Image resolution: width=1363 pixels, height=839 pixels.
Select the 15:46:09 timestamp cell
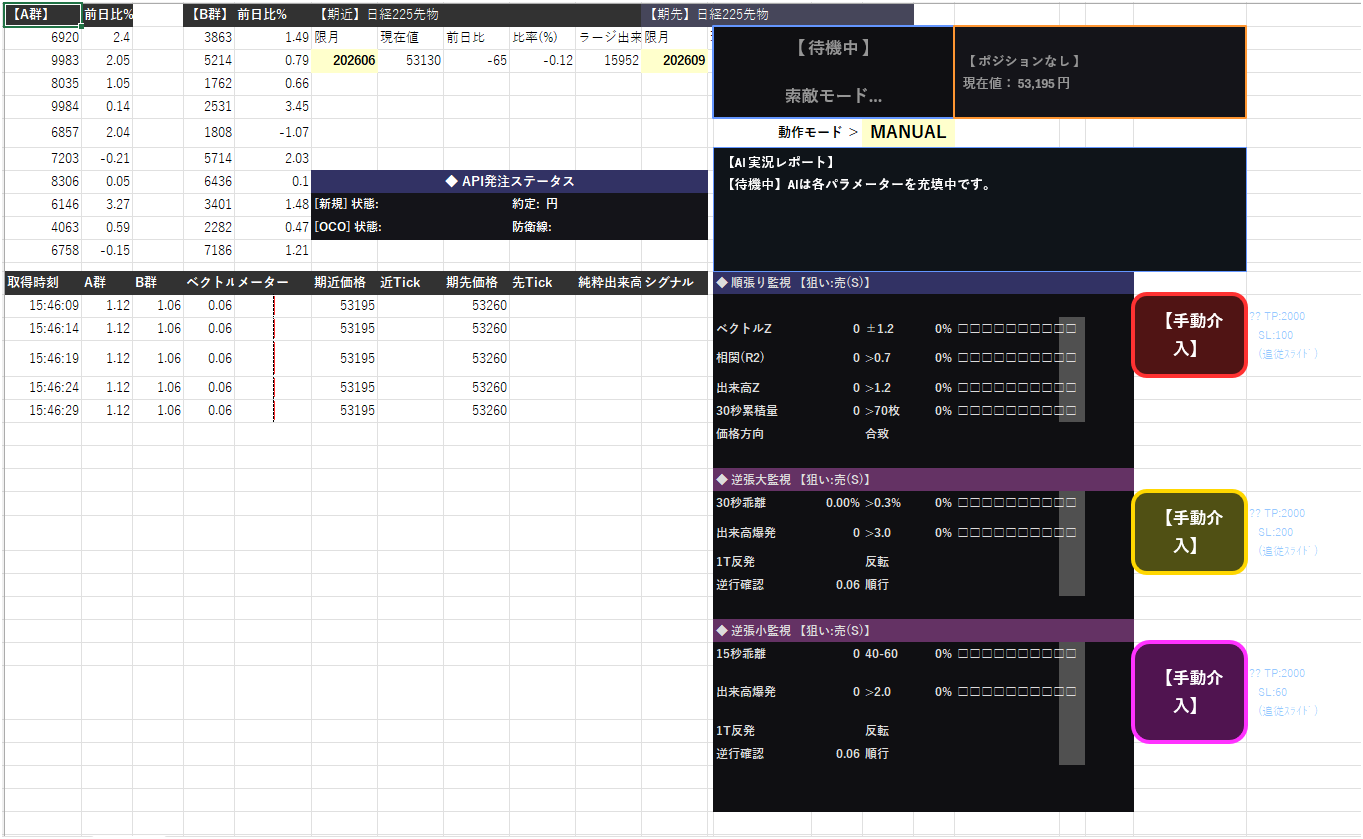click(x=42, y=306)
